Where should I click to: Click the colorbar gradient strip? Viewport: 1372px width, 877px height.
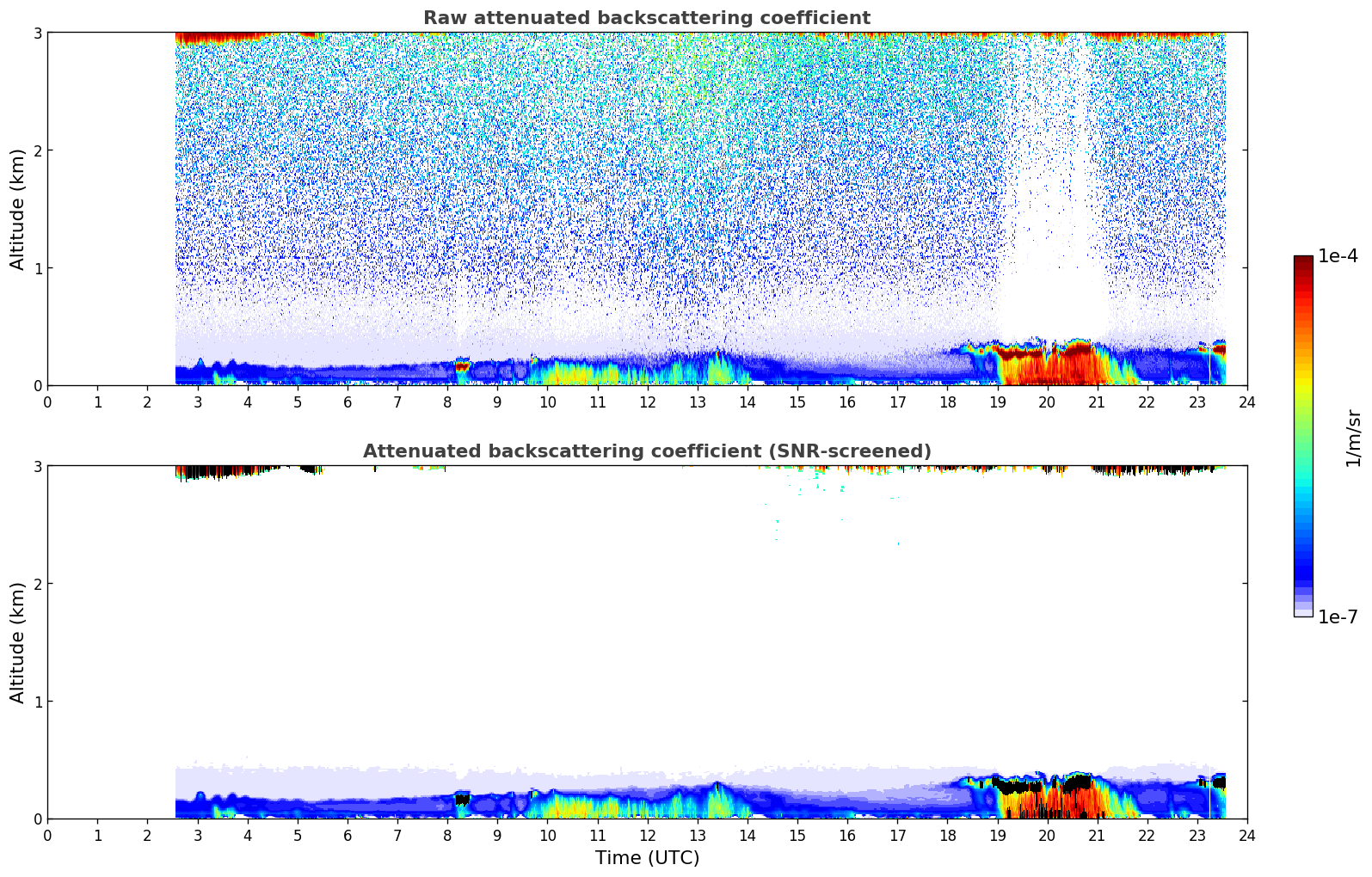1303,436
